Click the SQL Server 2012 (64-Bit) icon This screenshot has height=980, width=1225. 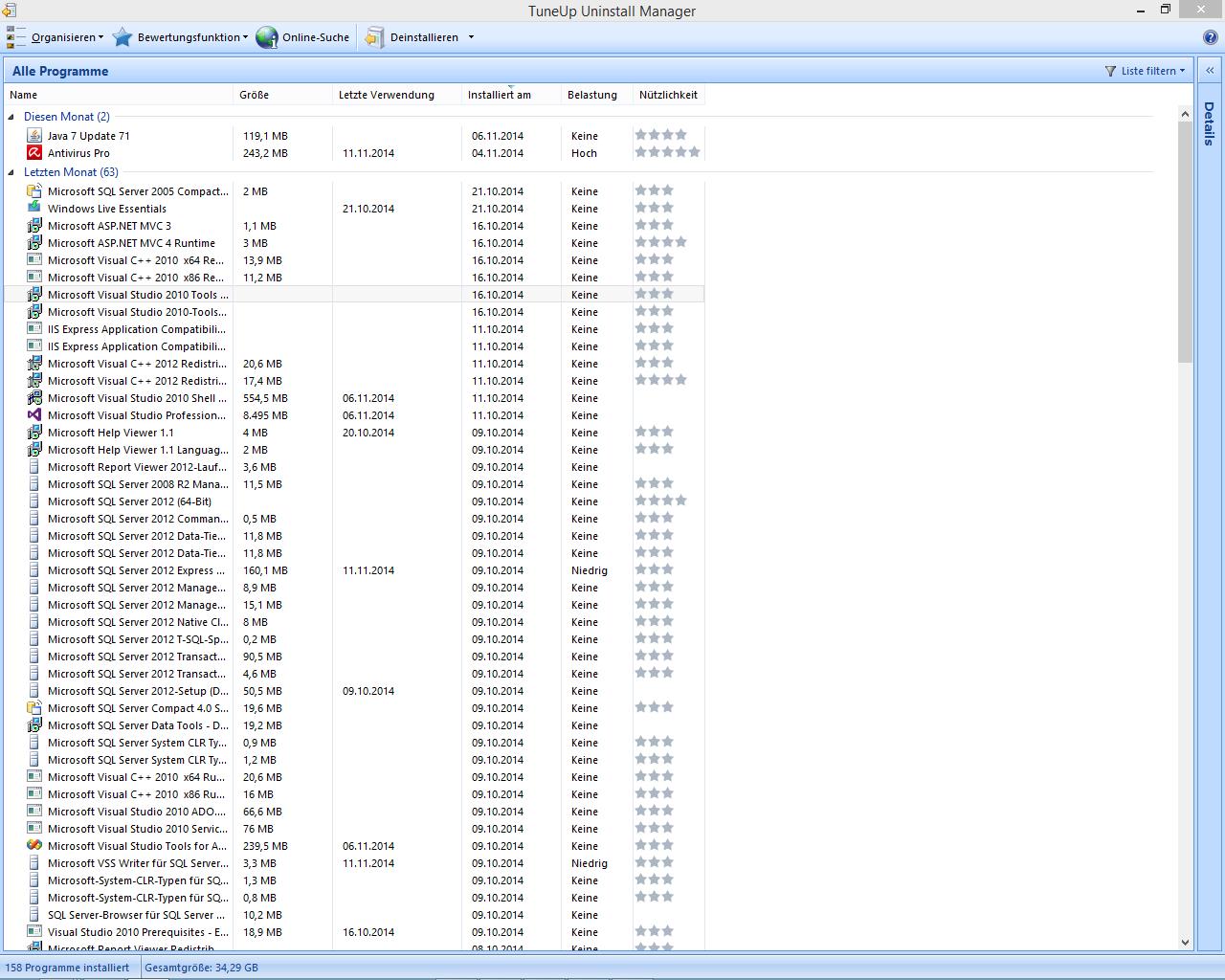pyautogui.click(x=34, y=501)
